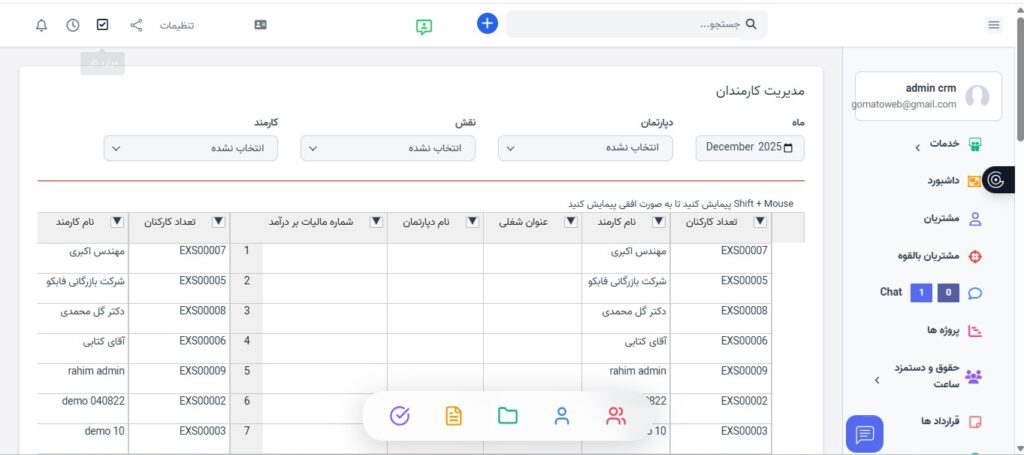Open filter on نام دپارتمان column
1024x455 pixels.
[472, 222]
